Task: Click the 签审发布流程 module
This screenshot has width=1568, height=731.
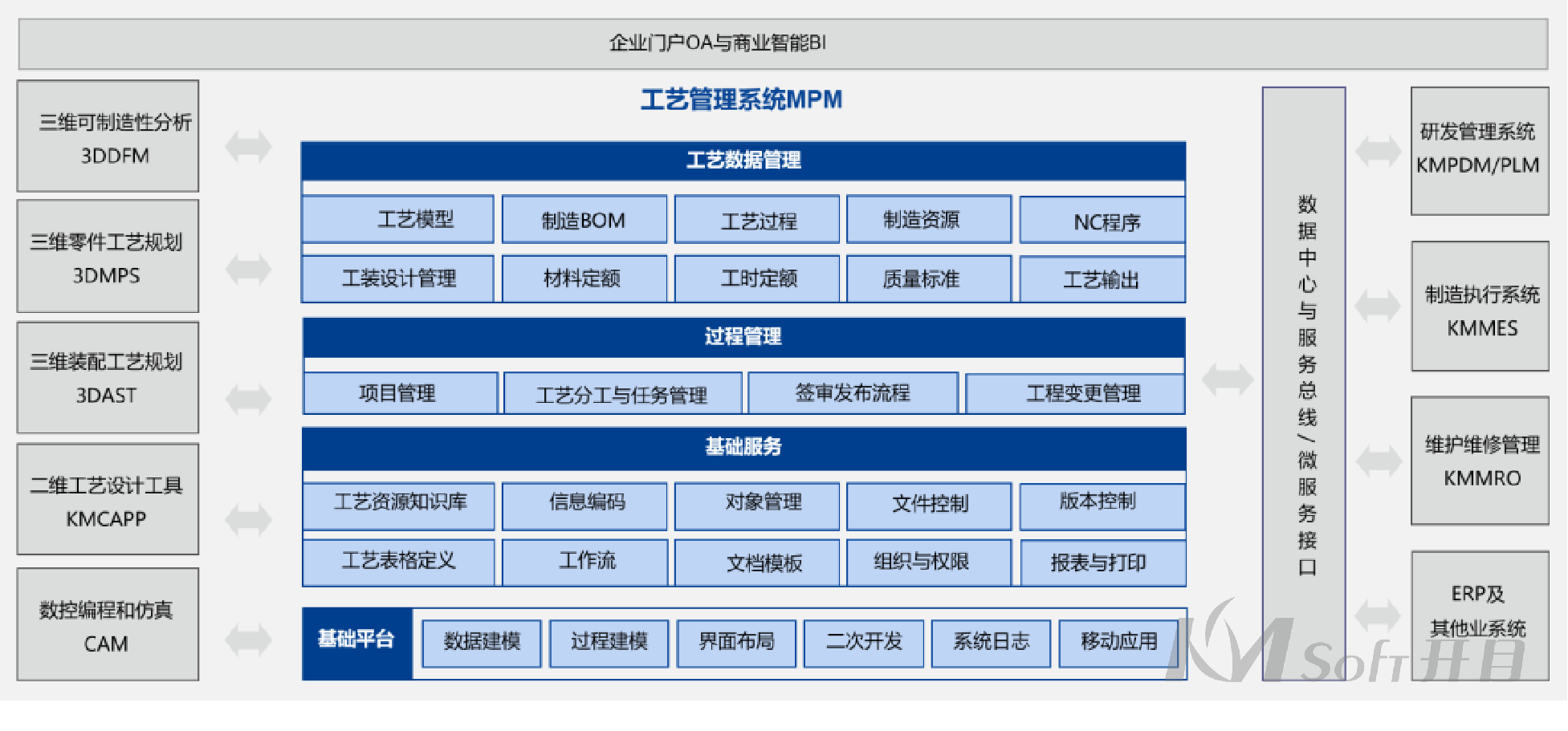Action: (853, 393)
